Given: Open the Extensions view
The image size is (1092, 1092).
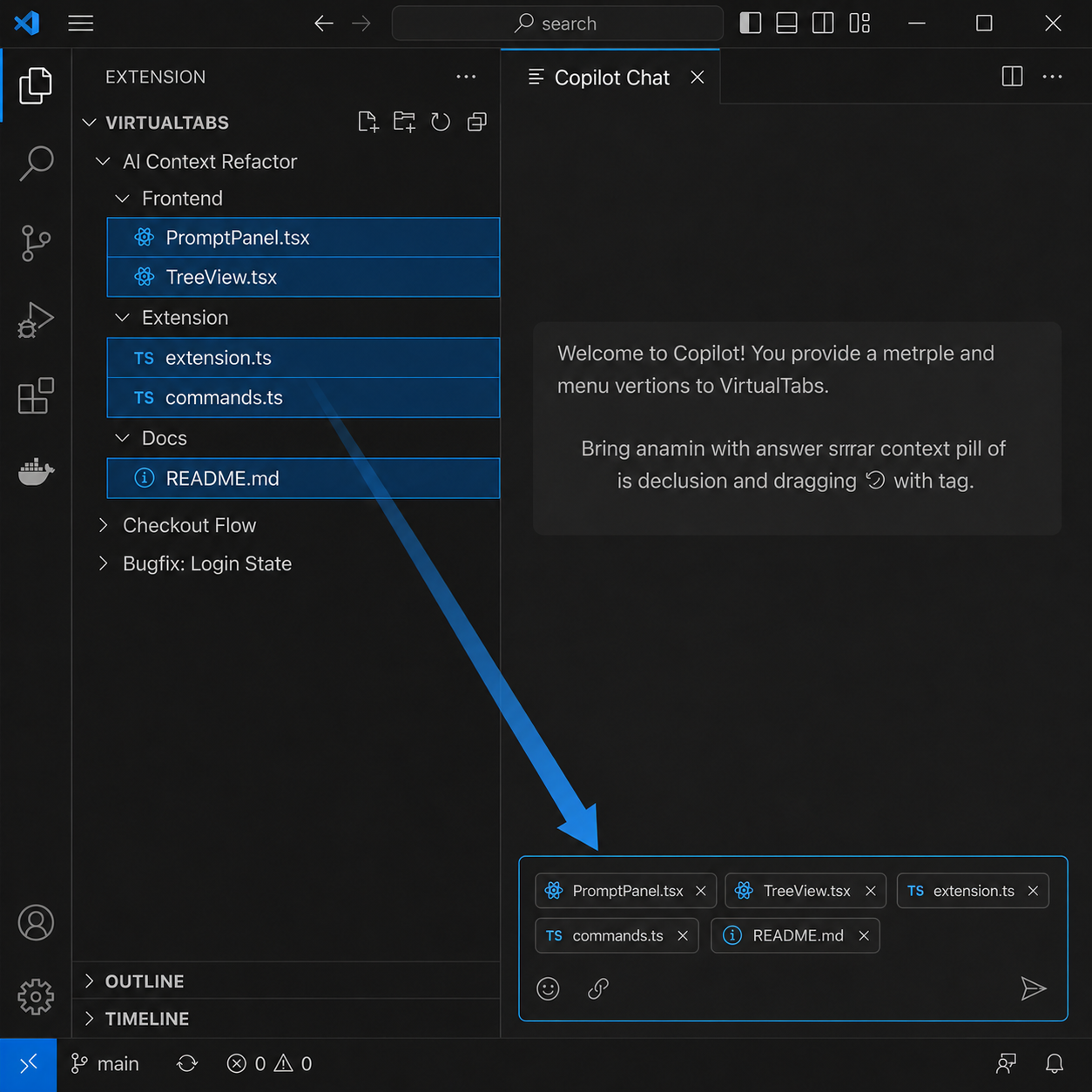Looking at the screenshot, I should tap(36, 396).
